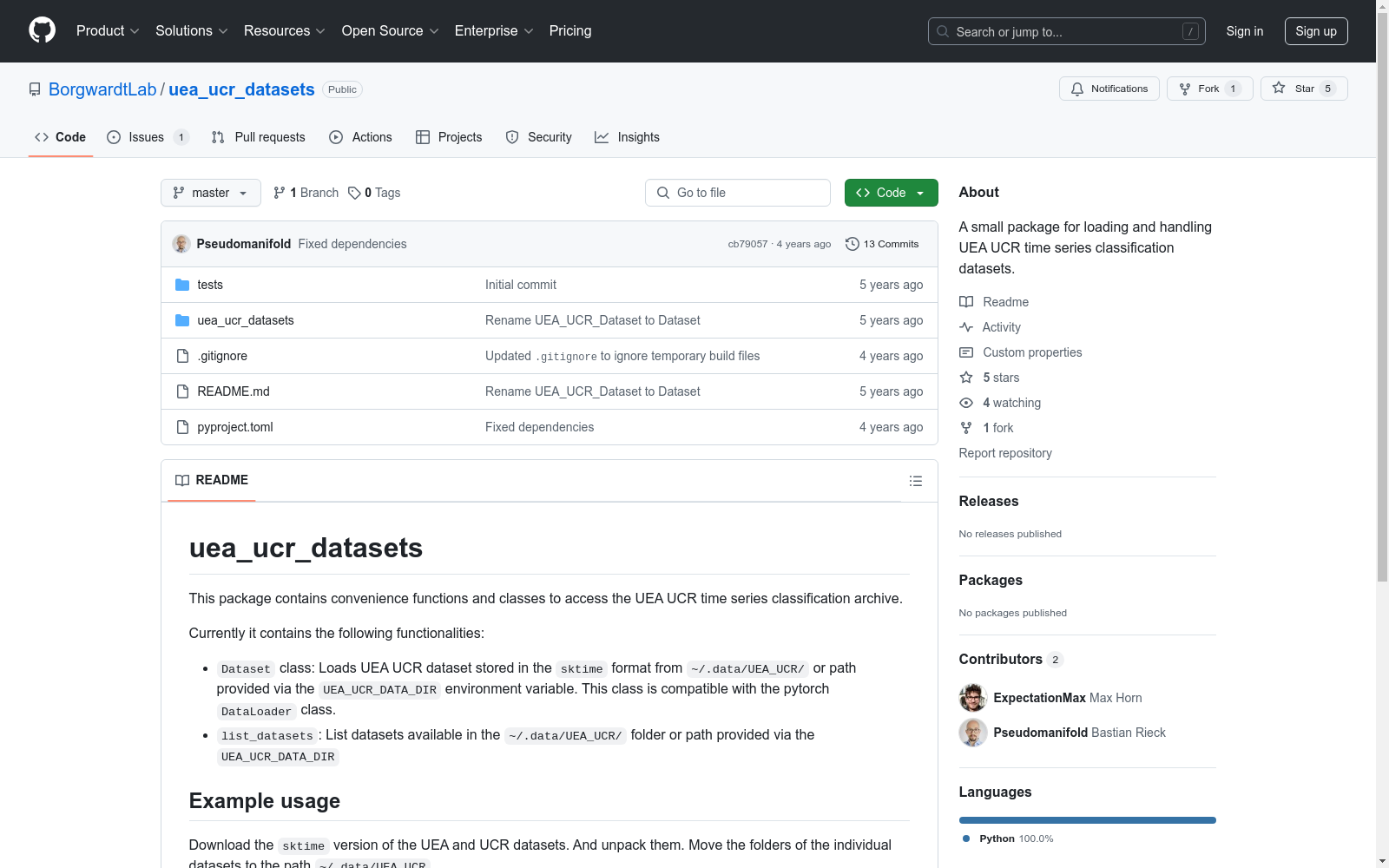Expand the Enterprise menu
1389x868 pixels.
(494, 30)
